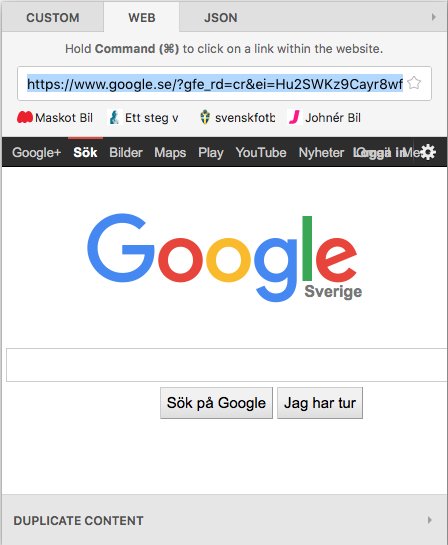
Task: Click the URL address field
Action: [215, 84]
